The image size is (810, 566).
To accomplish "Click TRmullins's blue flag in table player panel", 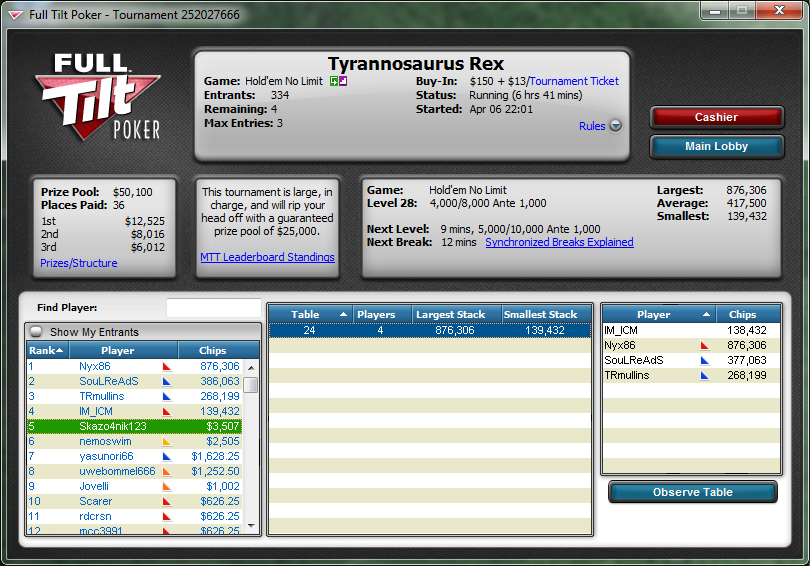I will (705, 375).
